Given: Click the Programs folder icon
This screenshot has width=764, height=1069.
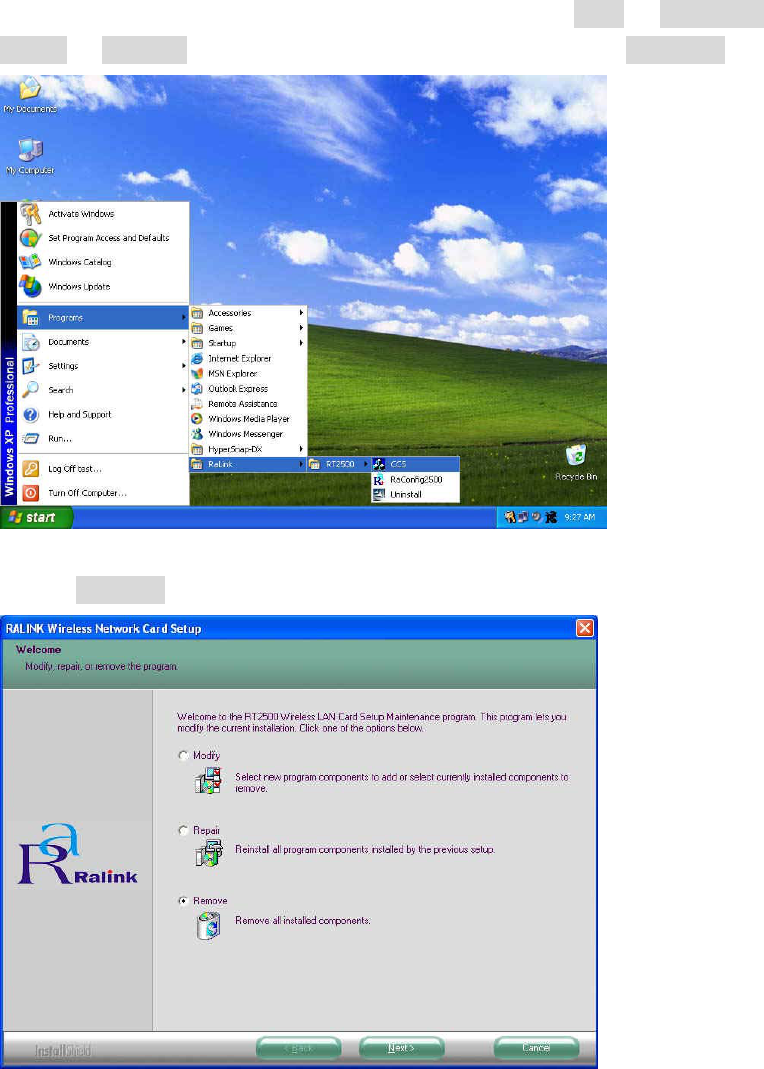Looking at the screenshot, I should point(31,318).
